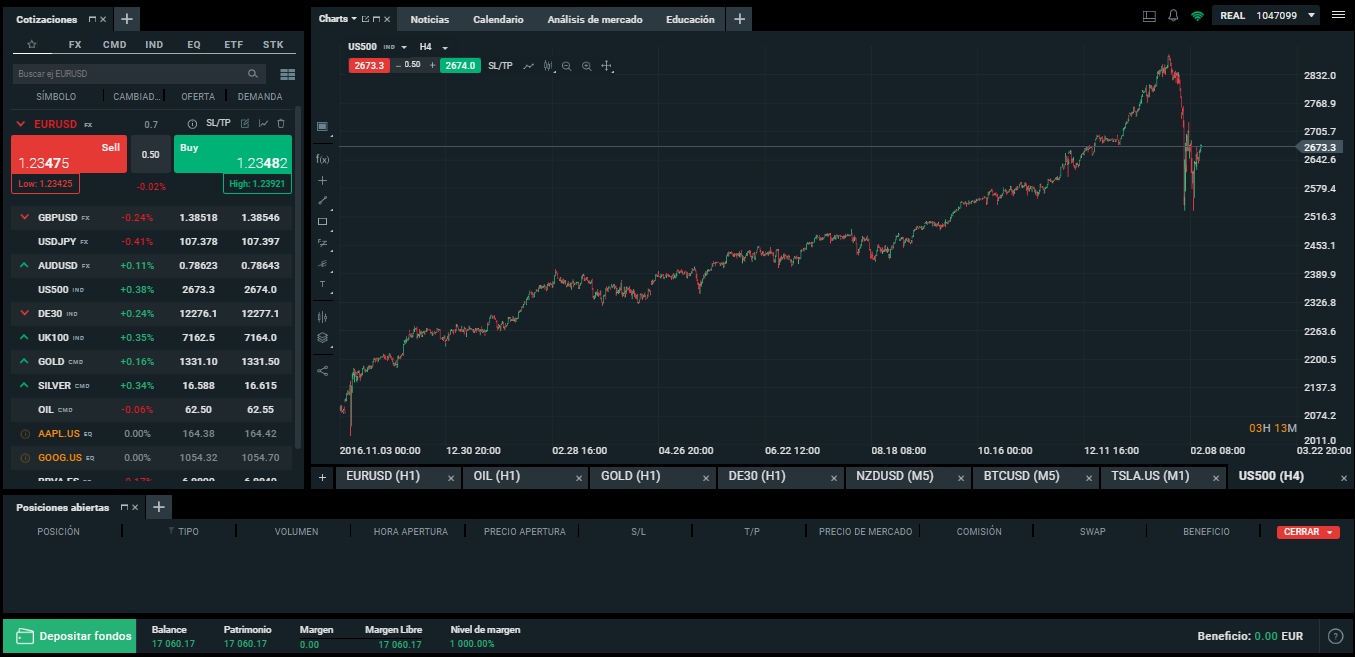Toggle SL/TP for EURUSD quote

click(x=218, y=124)
